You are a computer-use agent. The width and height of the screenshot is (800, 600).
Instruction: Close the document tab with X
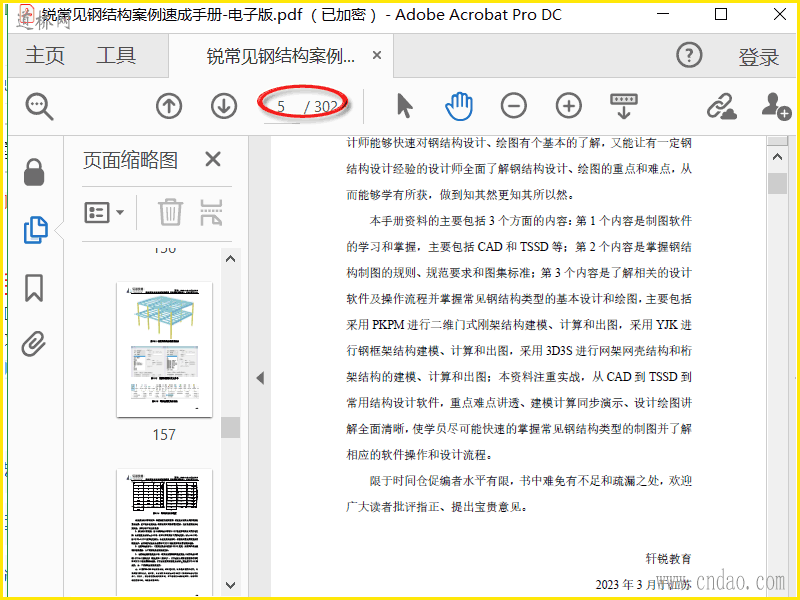point(377,55)
